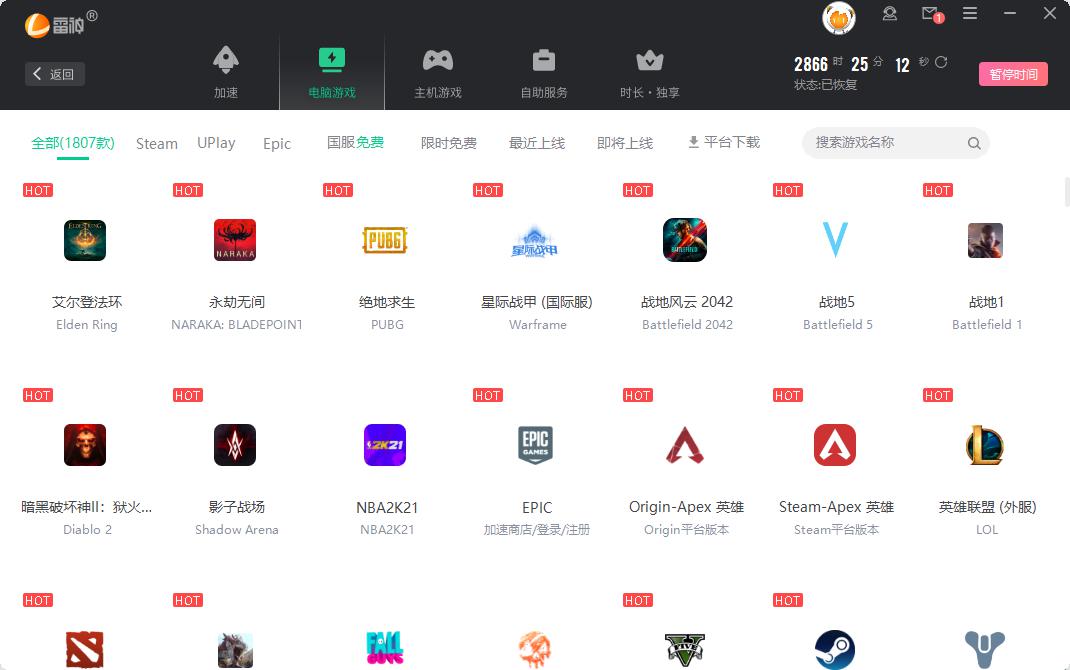Open the Elden Ring game icon
The width and height of the screenshot is (1070, 670).
click(x=85, y=240)
